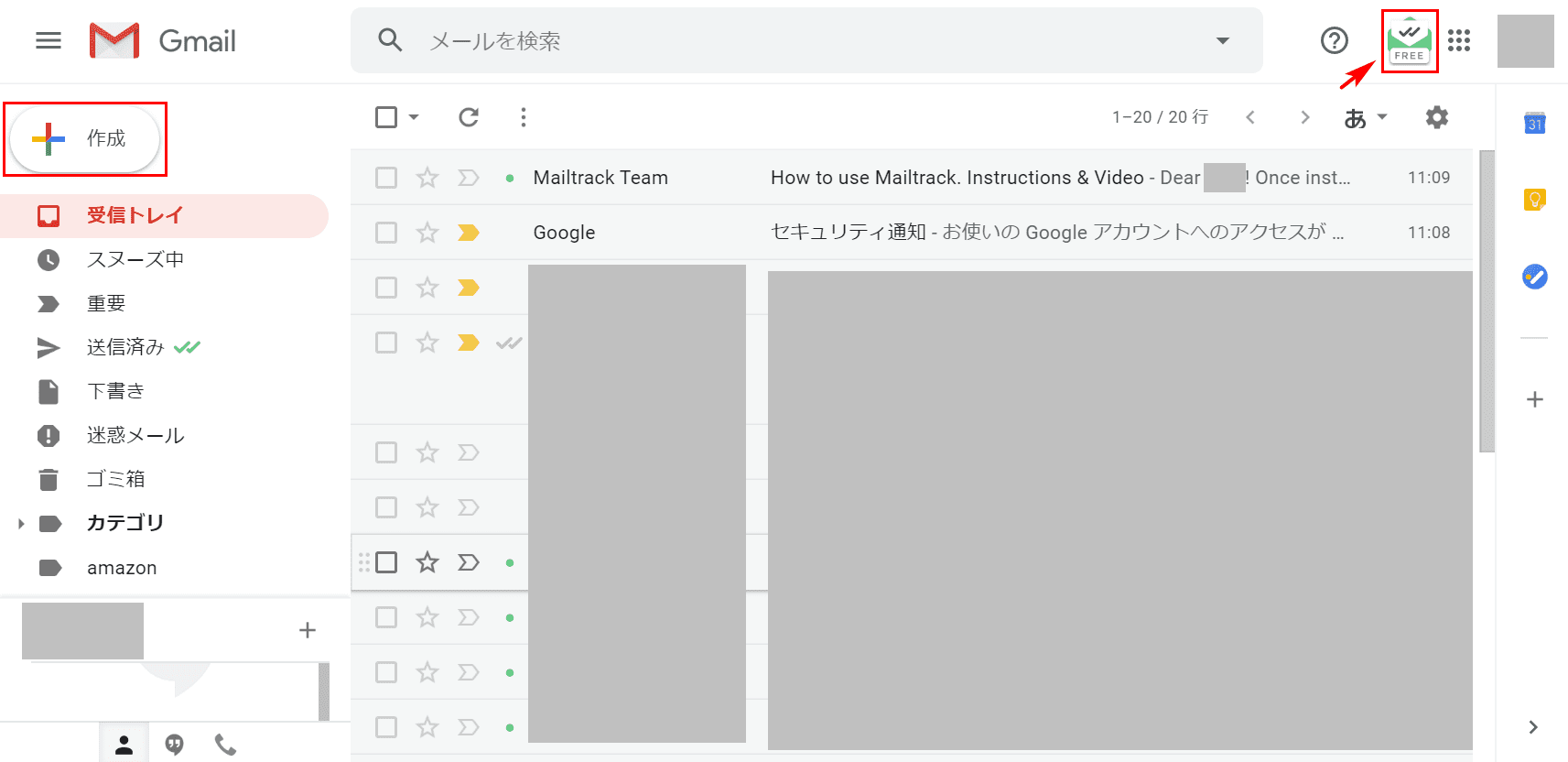
Task: Star the Google security notification email
Action: point(427,233)
